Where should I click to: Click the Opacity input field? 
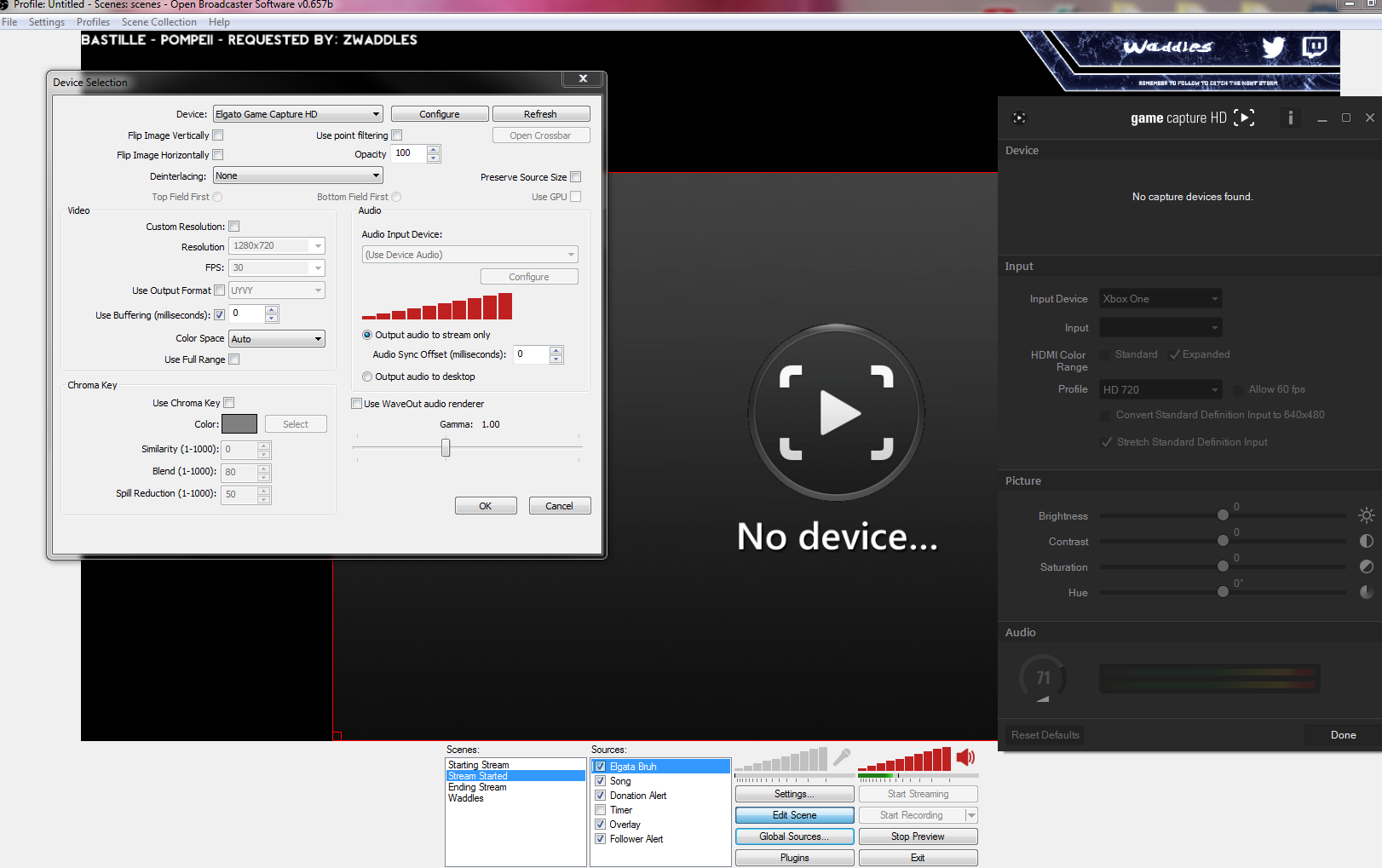click(x=409, y=154)
